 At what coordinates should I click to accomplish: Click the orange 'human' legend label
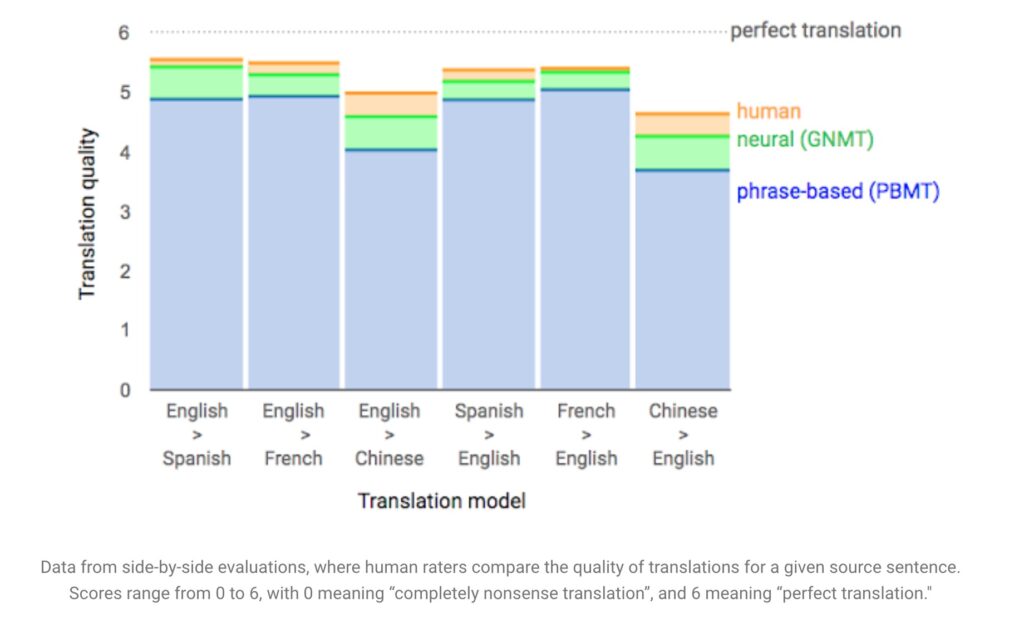click(x=768, y=111)
